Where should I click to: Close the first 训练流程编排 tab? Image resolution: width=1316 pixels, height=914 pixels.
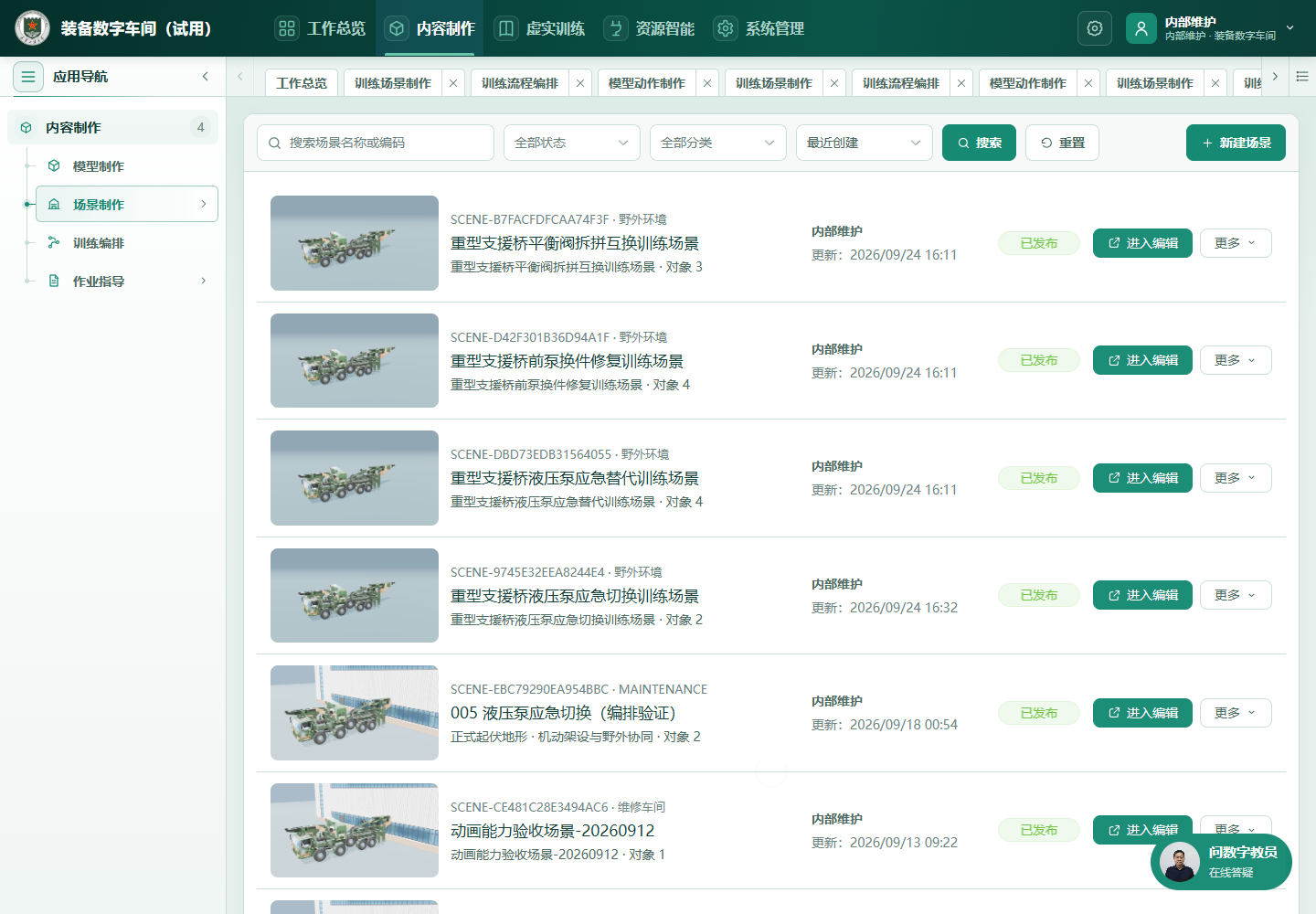point(580,83)
